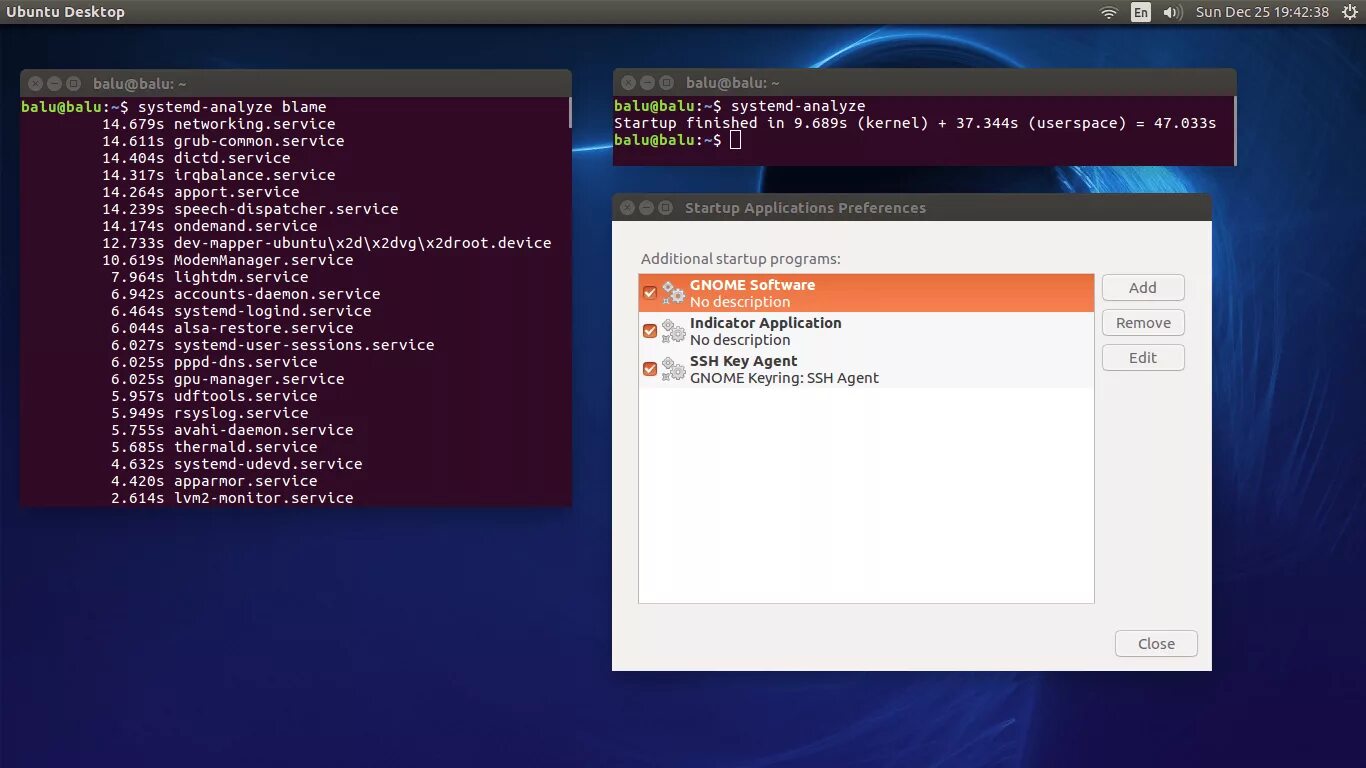Click the systemd-logind.service line
Viewport: 1366px width, 768px height.
(241, 311)
